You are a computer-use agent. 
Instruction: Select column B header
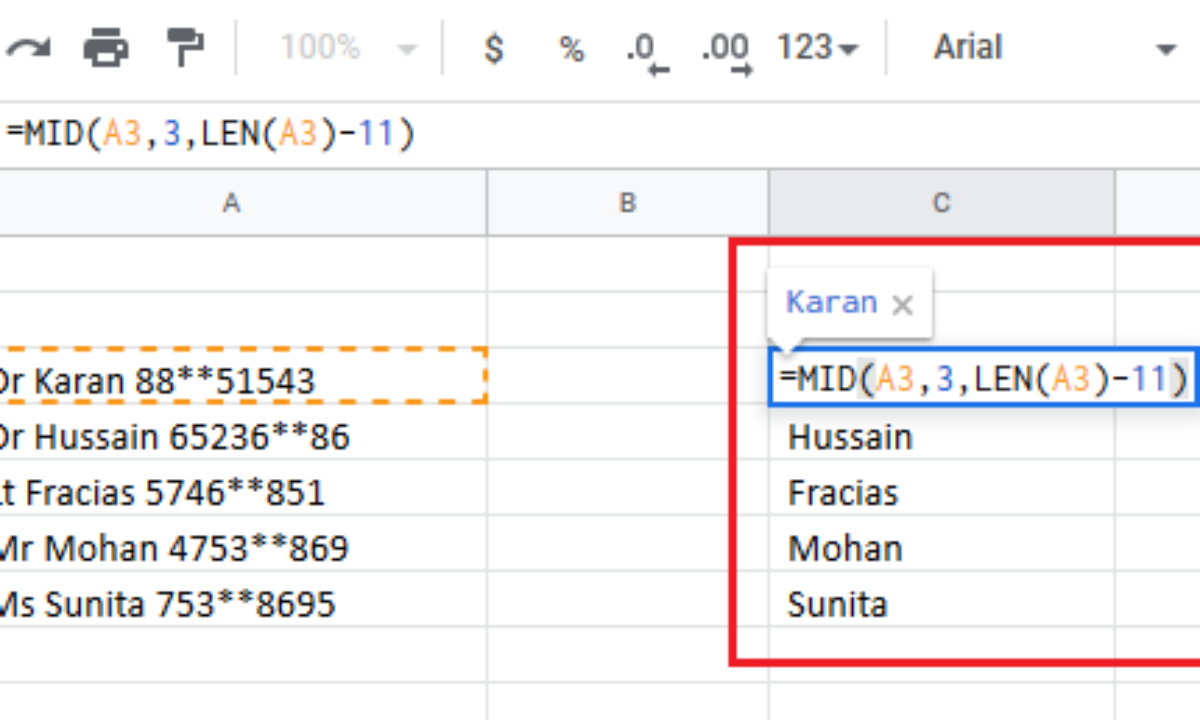[627, 203]
